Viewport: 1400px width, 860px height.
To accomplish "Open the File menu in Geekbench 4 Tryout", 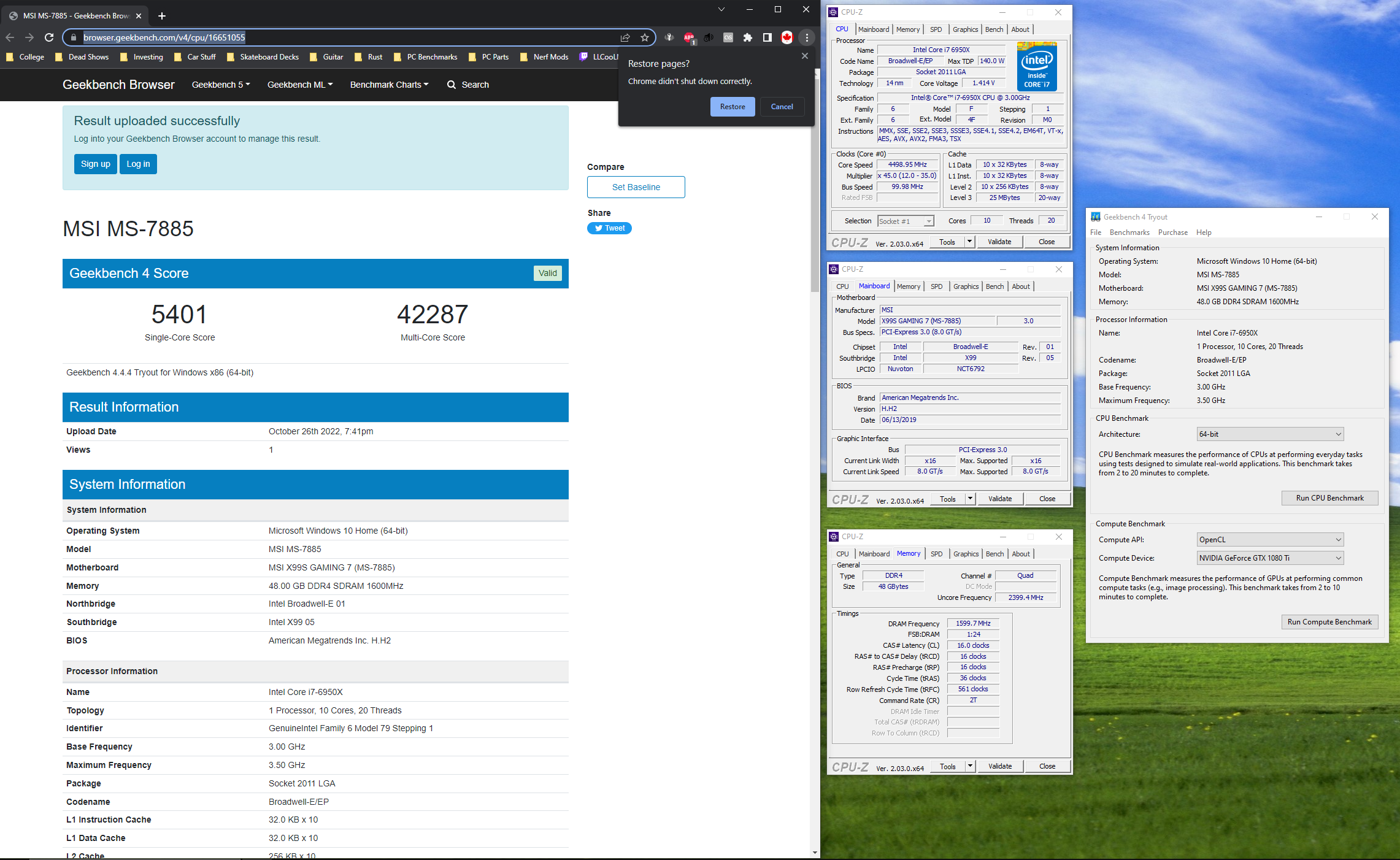I will [x=1096, y=232].
